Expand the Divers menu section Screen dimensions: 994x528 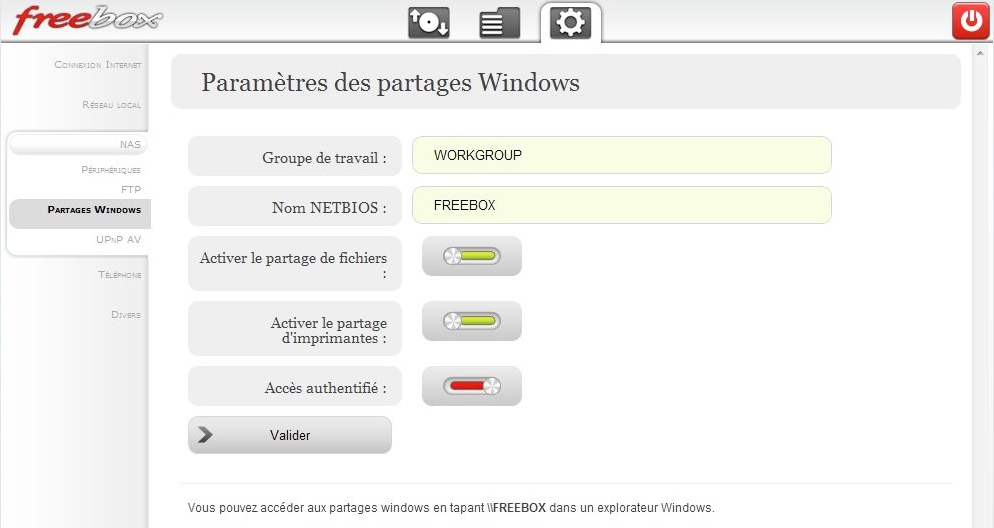[x=126, y=314]
